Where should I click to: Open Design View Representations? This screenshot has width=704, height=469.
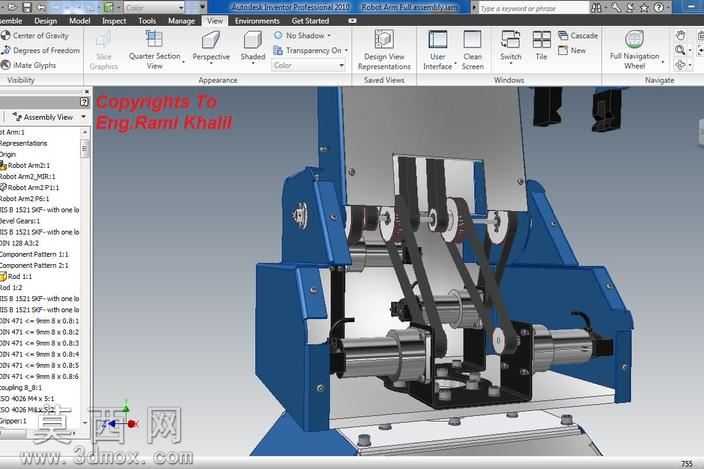click(384, 49)
